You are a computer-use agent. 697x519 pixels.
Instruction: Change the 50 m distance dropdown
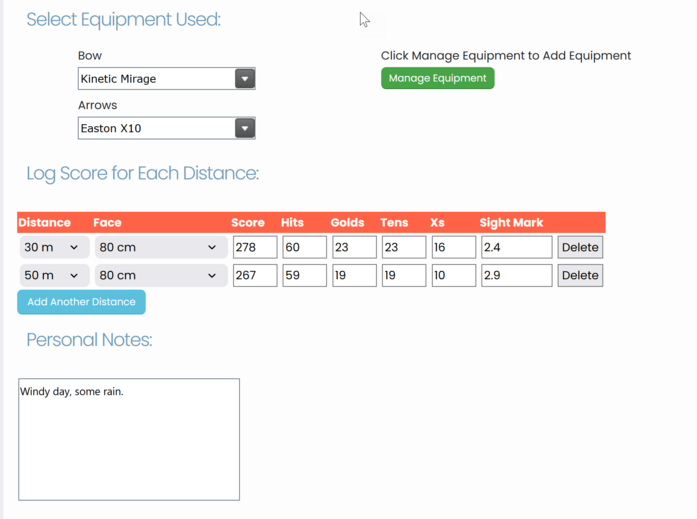(54, 275)
